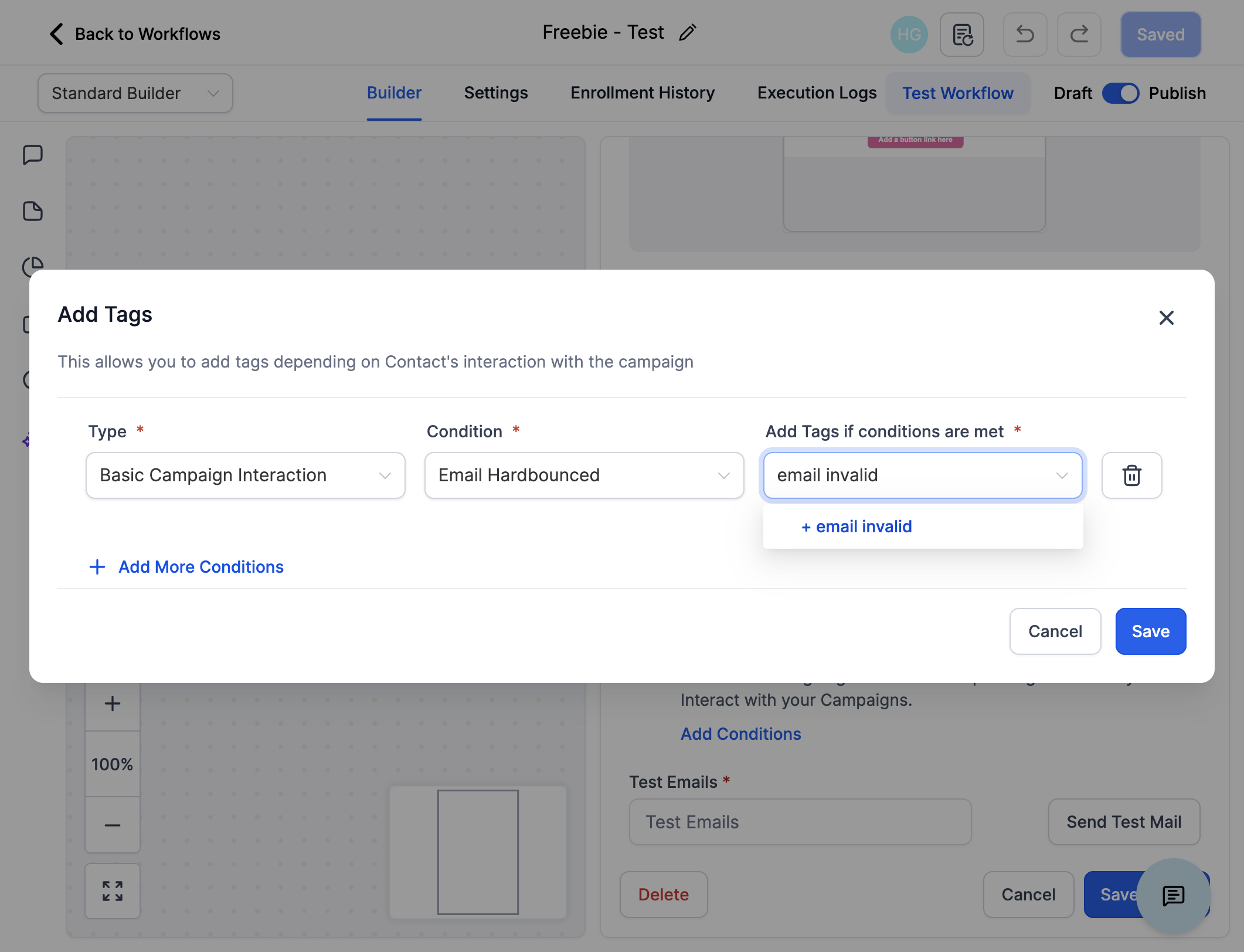Click the Add More Conditions link

click(201, 567)
